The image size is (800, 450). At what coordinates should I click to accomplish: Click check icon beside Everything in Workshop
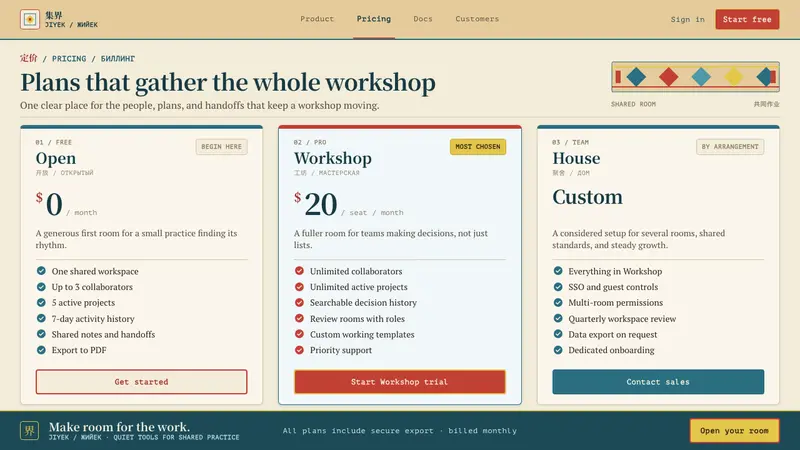(x=558, y=271)
